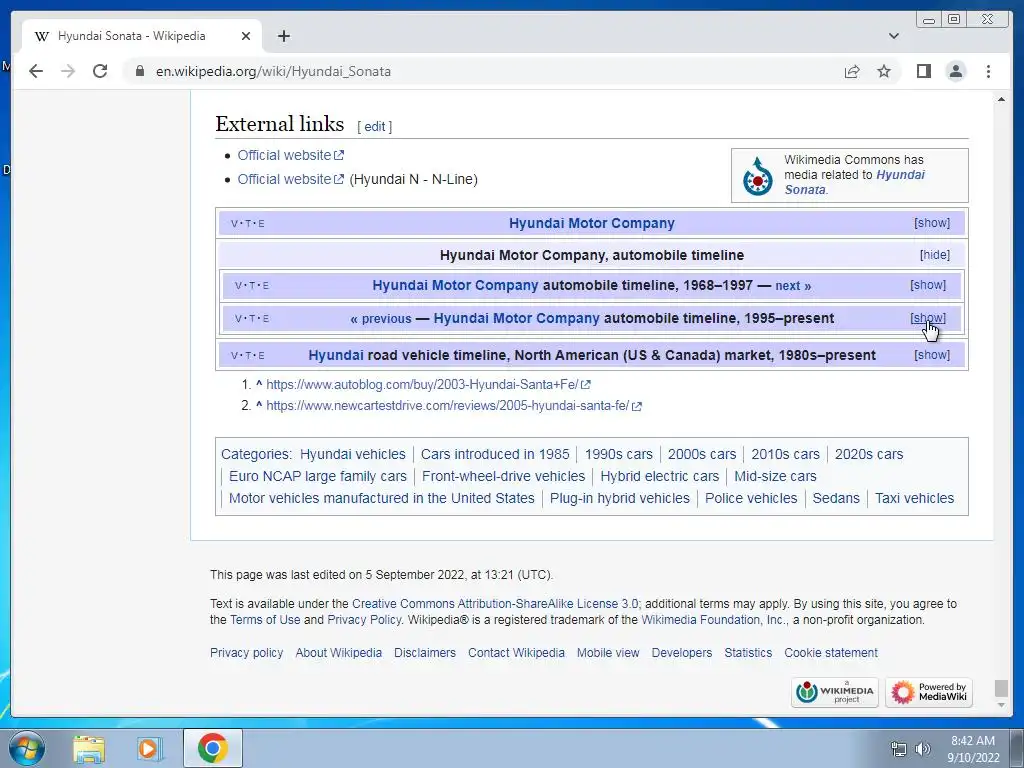
Task: Open Mid-size cars category
Action: tap(775, 476)
